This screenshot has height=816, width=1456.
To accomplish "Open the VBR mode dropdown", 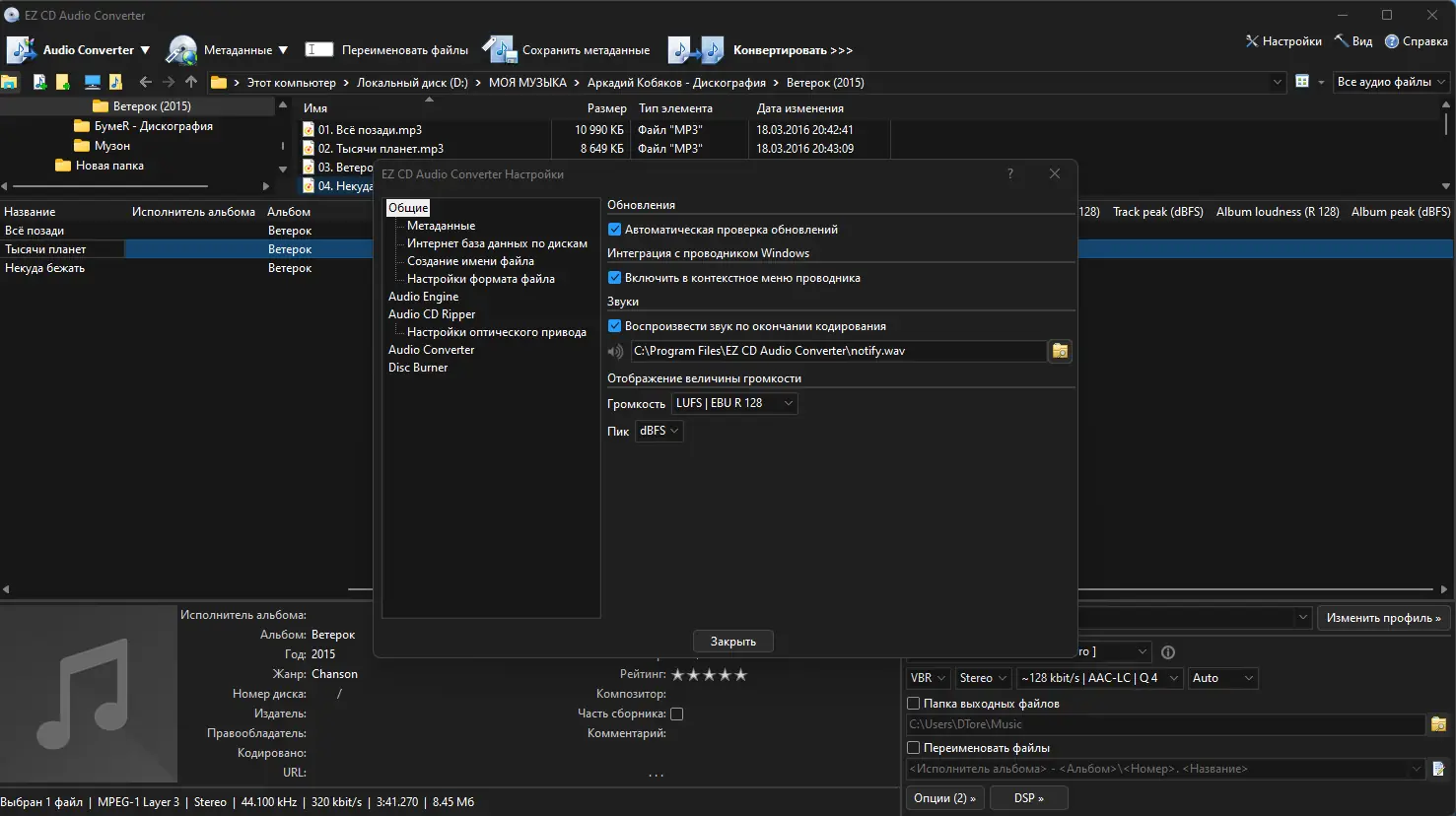I will 928,678.
